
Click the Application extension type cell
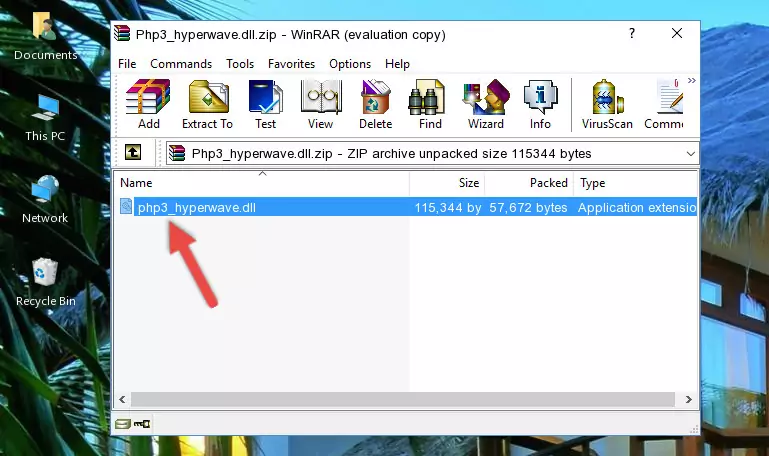tap(637, 207)
